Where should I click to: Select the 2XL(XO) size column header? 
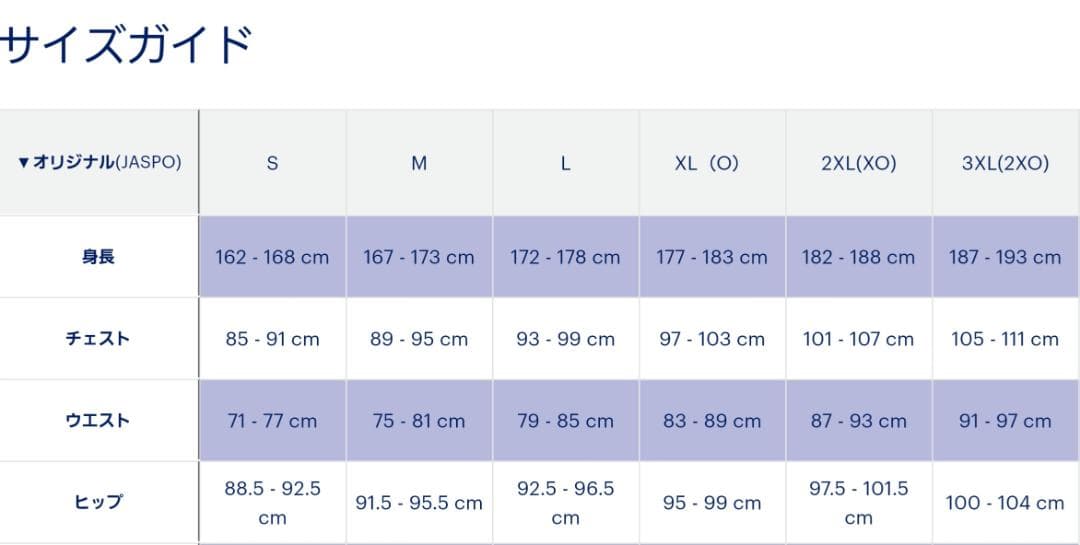coord(858,163)
